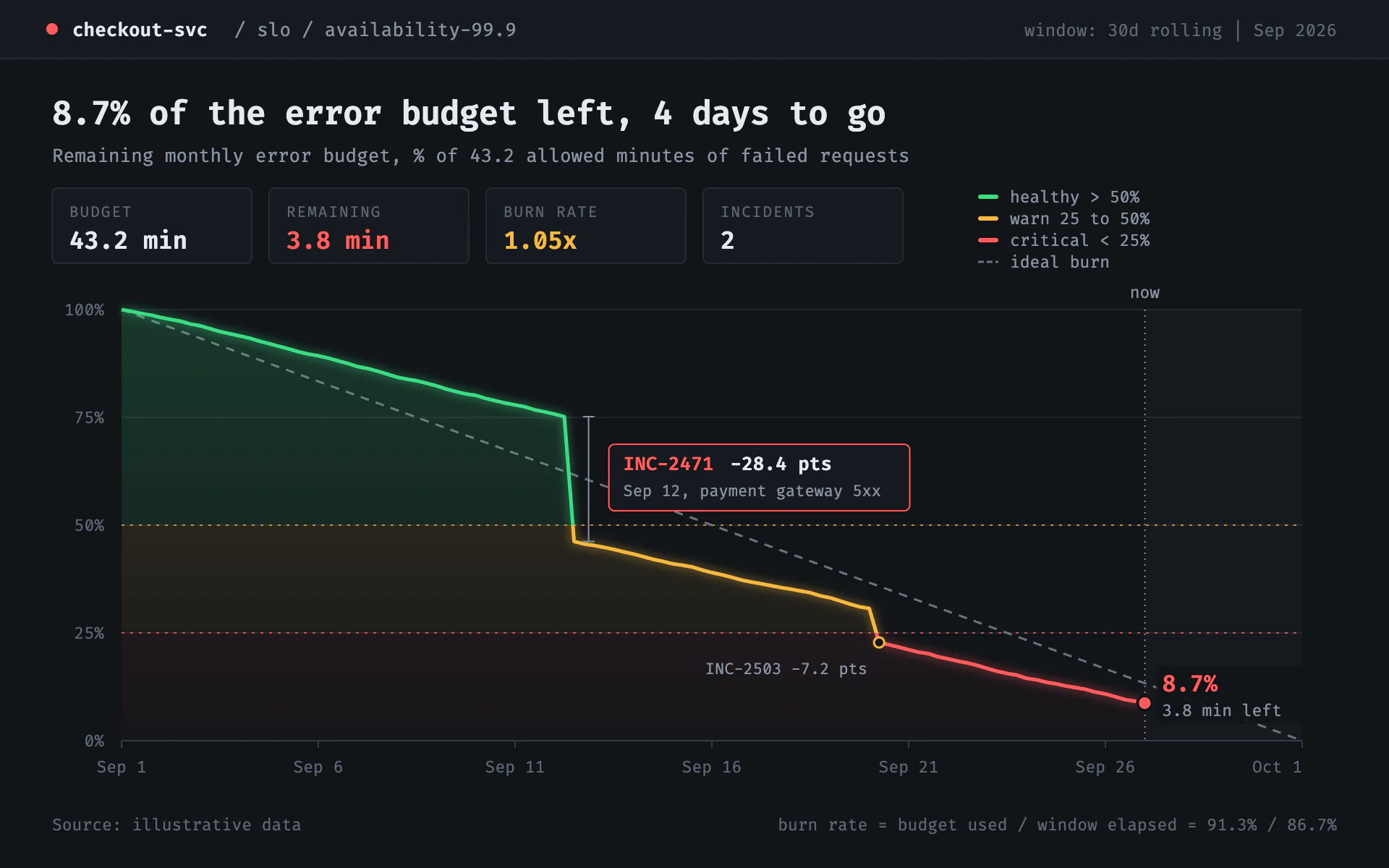
Task: Click the orange INC-2503 marker on line
Action: [879, 642]
